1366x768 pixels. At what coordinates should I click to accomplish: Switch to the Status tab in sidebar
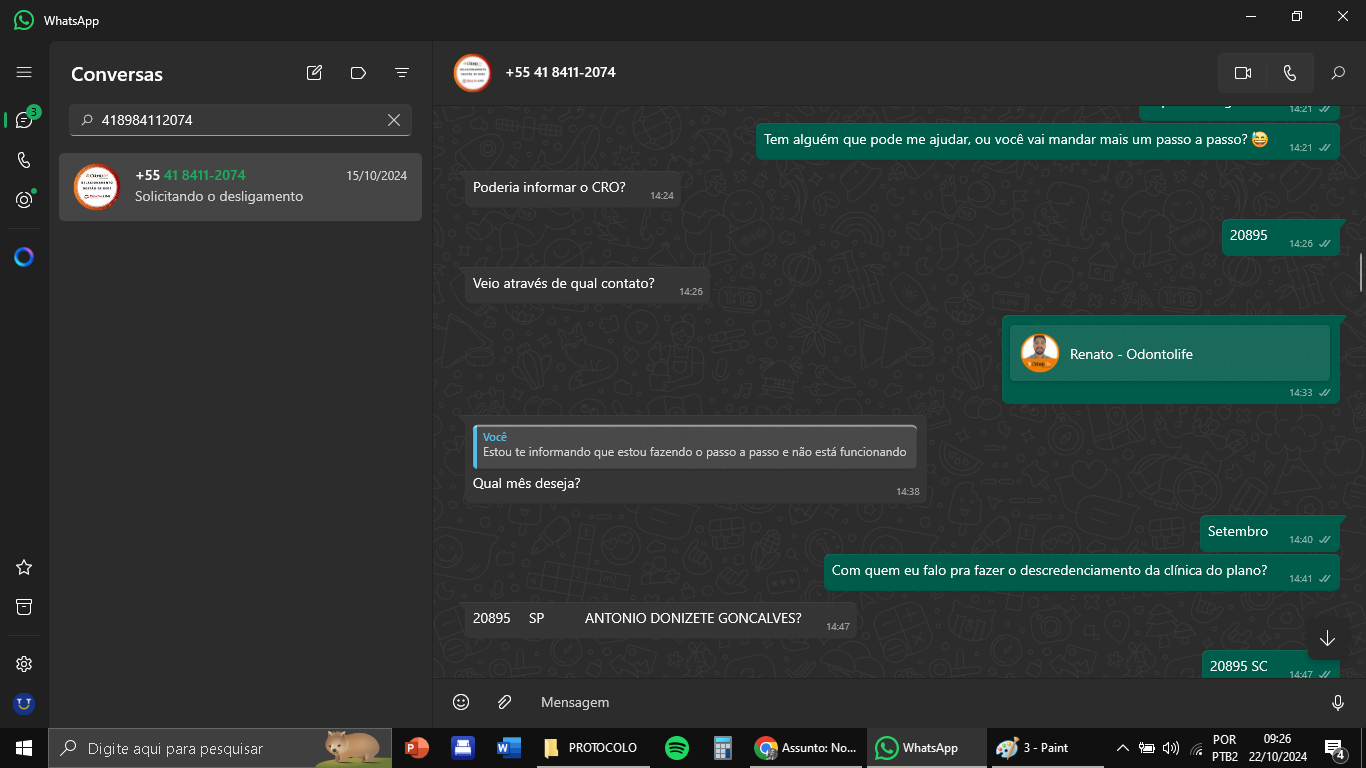(x=24, y=200)
